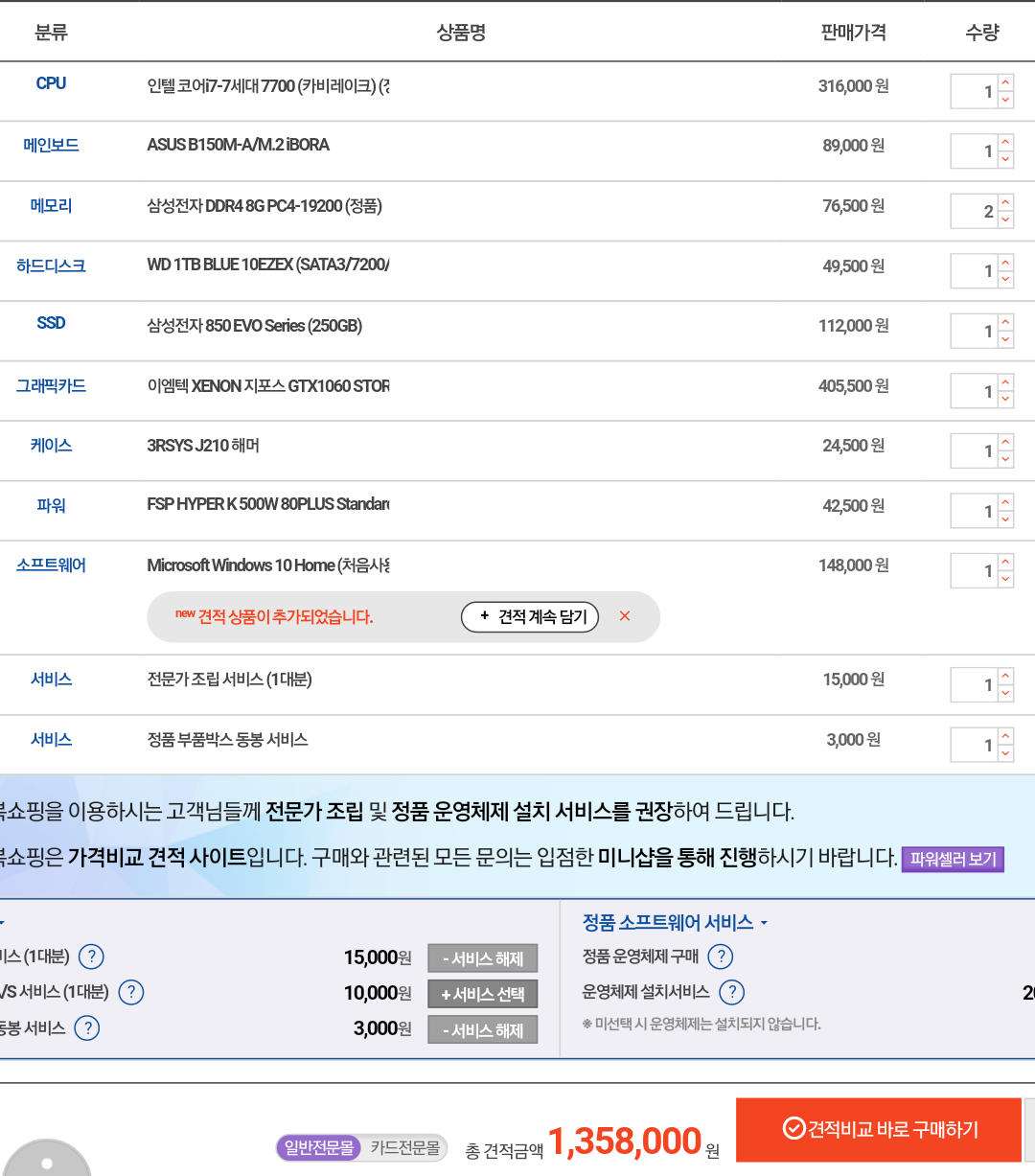Decrease SSD quantity with down arrow
1035x1176 pixels.
[x=1005, y=339]
